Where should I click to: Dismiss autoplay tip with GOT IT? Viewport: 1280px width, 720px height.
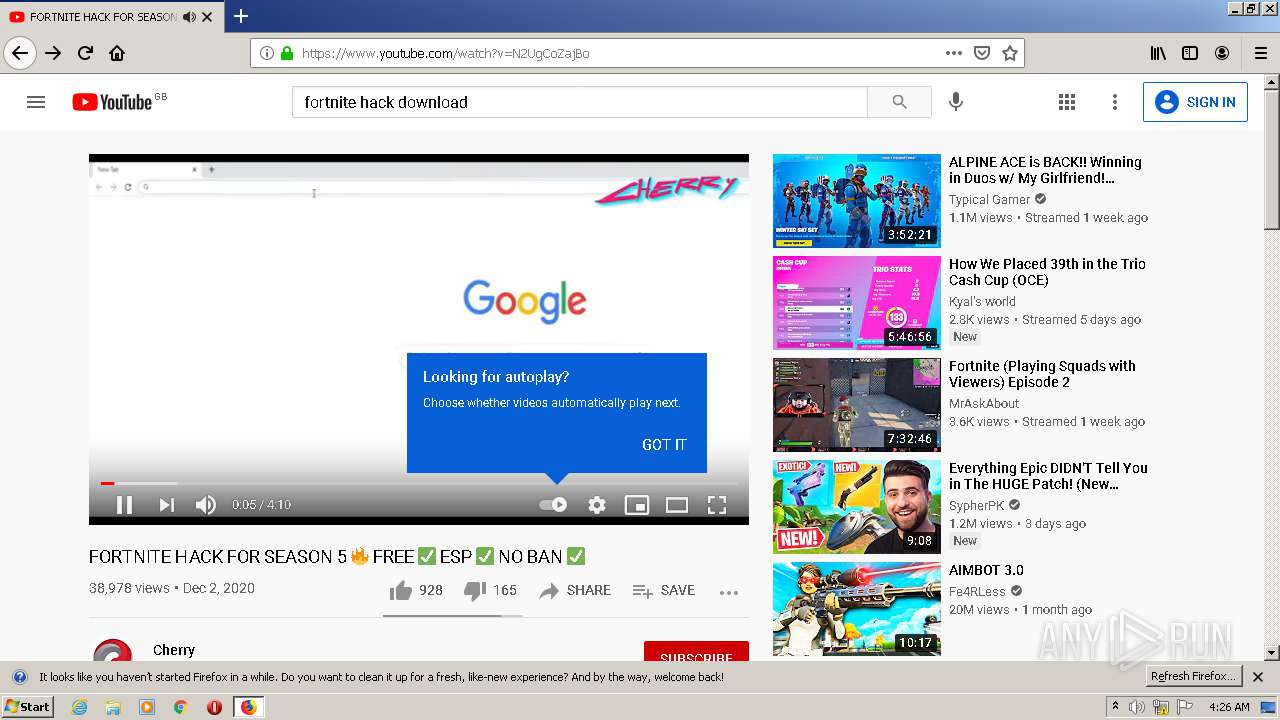(664, 445)
